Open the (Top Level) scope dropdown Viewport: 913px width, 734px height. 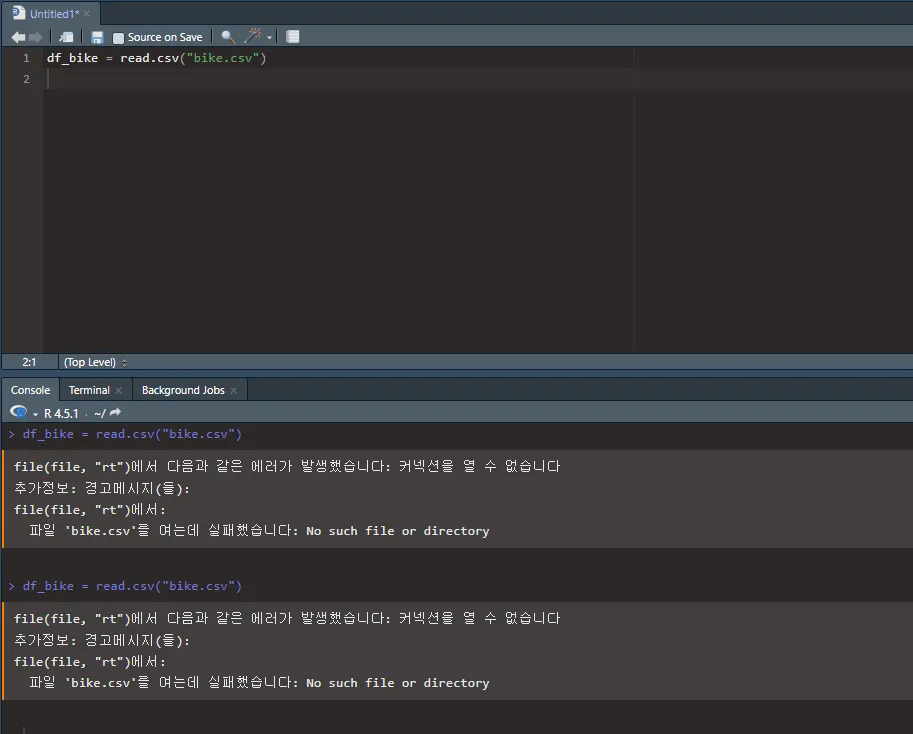(x=95, y=362)
